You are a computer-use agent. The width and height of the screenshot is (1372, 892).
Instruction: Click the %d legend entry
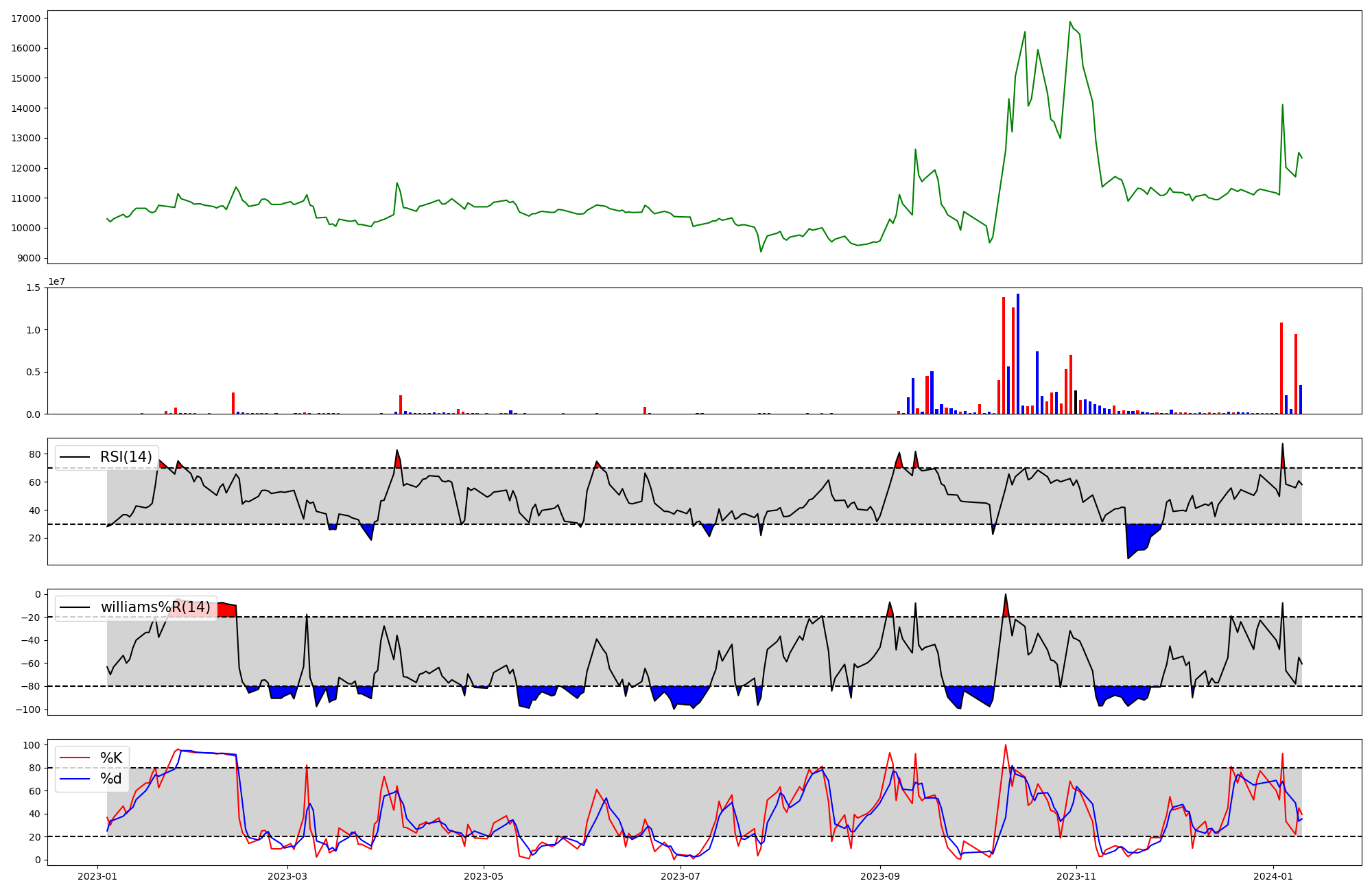[111, 779]
